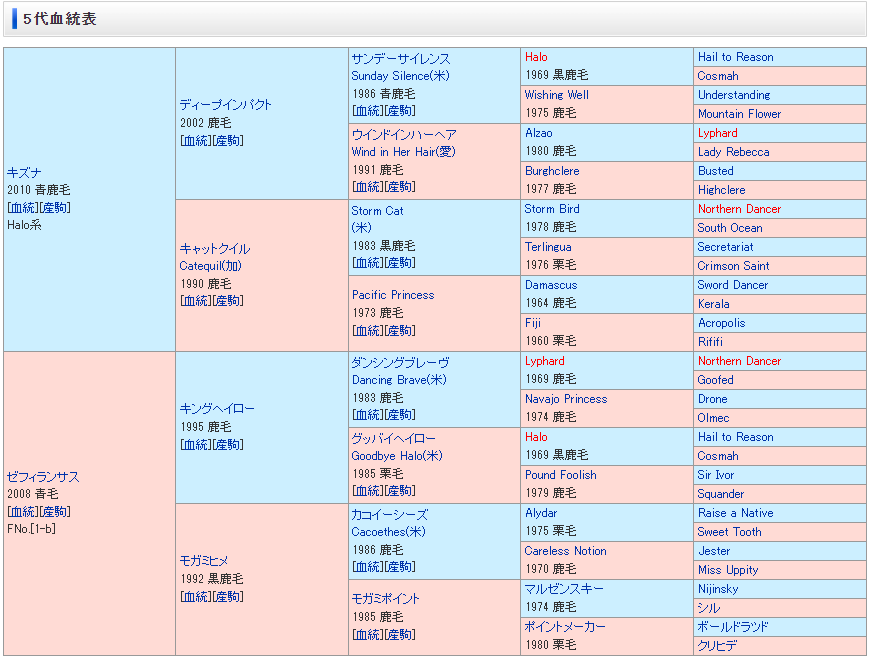Select the ボールドラッド link
The height and width of the screenshot is (660, 874).
click(733, 627)
